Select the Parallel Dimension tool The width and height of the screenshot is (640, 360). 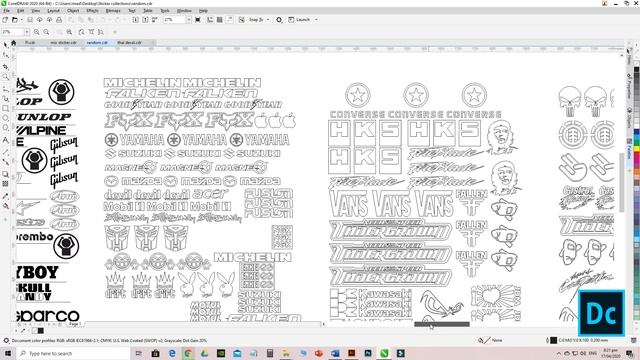click(x=6, y=151)
